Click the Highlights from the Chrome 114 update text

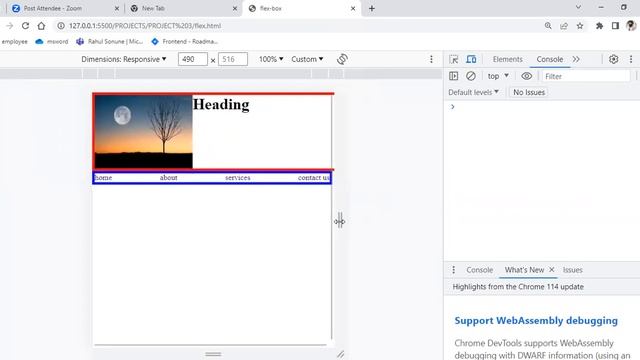[518, 287]
